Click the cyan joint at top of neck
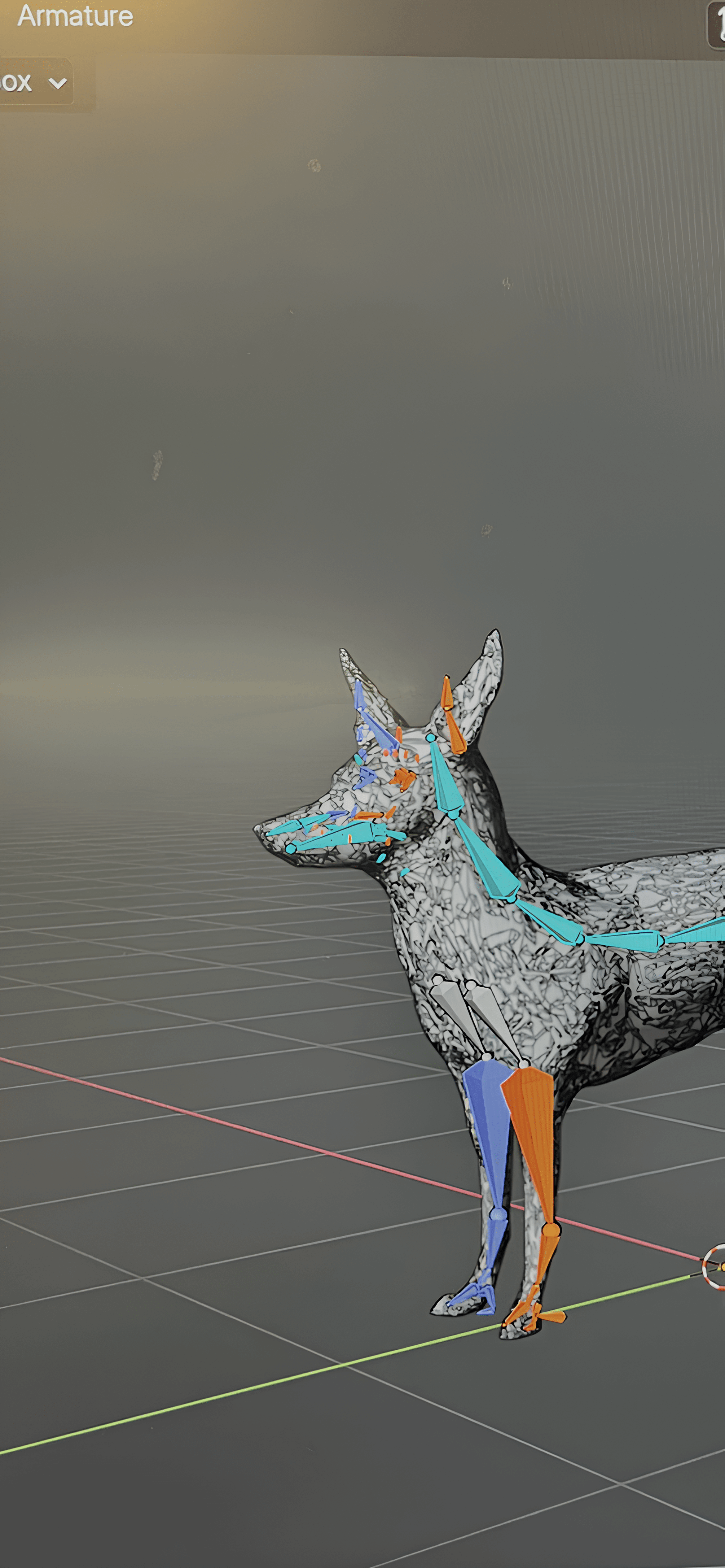Image resolution: width=725 pixels, height=1568 pixels. click(x=431, y=738)
